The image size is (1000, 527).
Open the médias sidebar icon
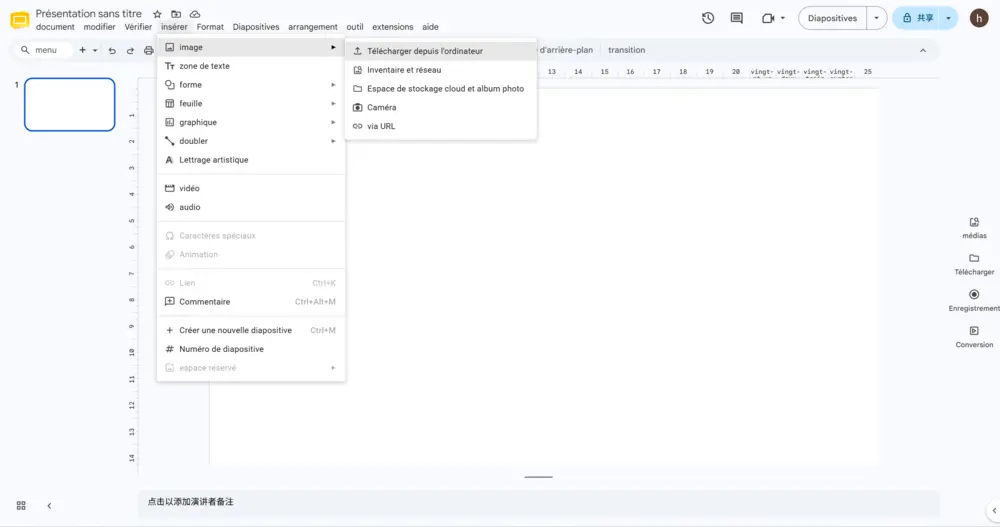[974, 222]
